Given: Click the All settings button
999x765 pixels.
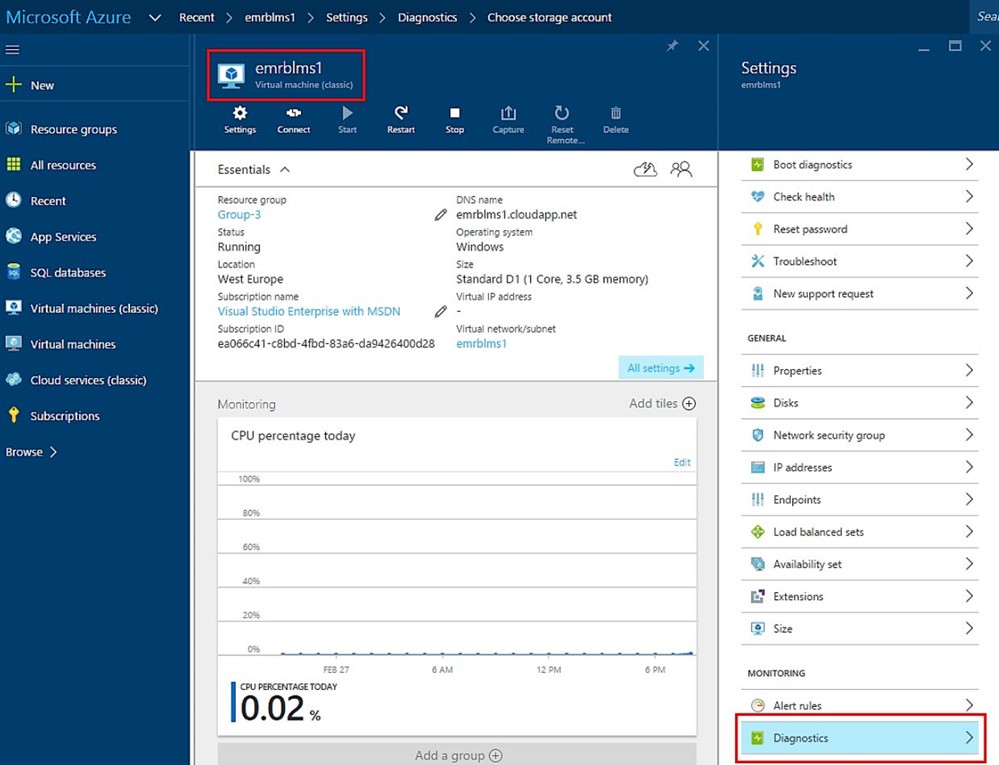Looking at the screenshot, I should click(x=661, y=368).
